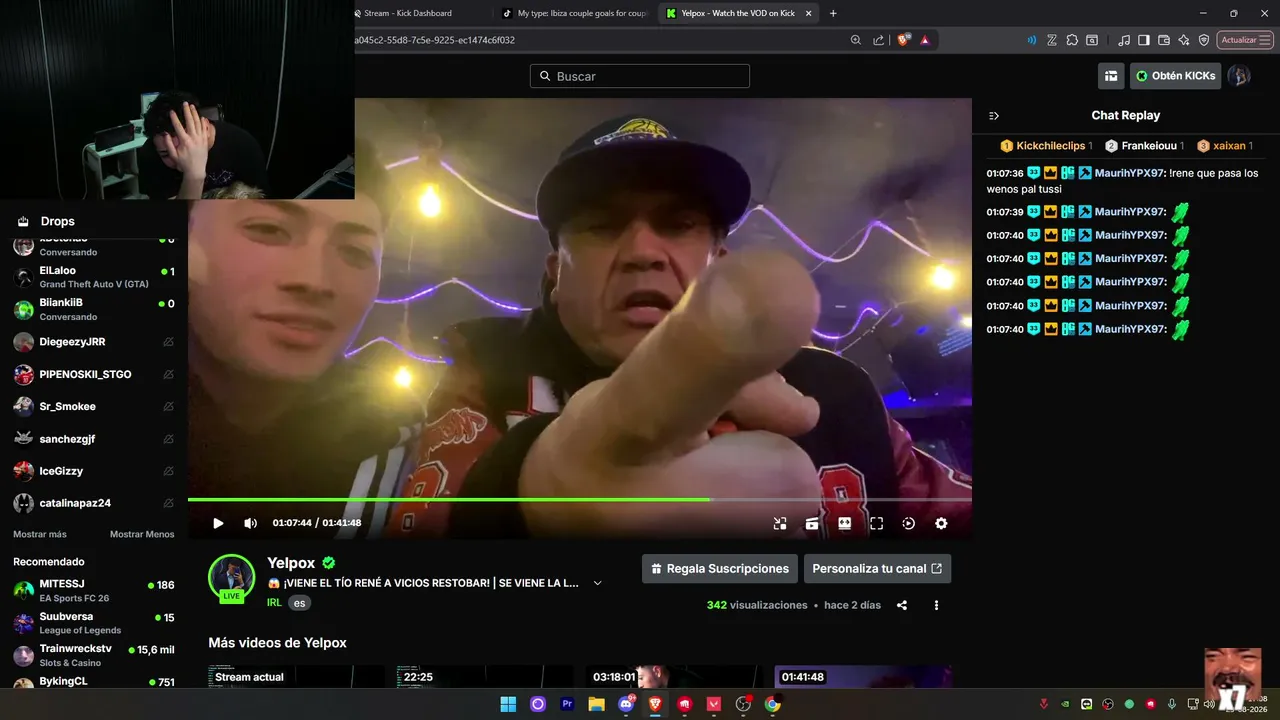Switch to the TikTok 'My type: Ibiza' tab
This screenshot has height=720, width=1280.
pyautogui.click(x=574, y=13)
